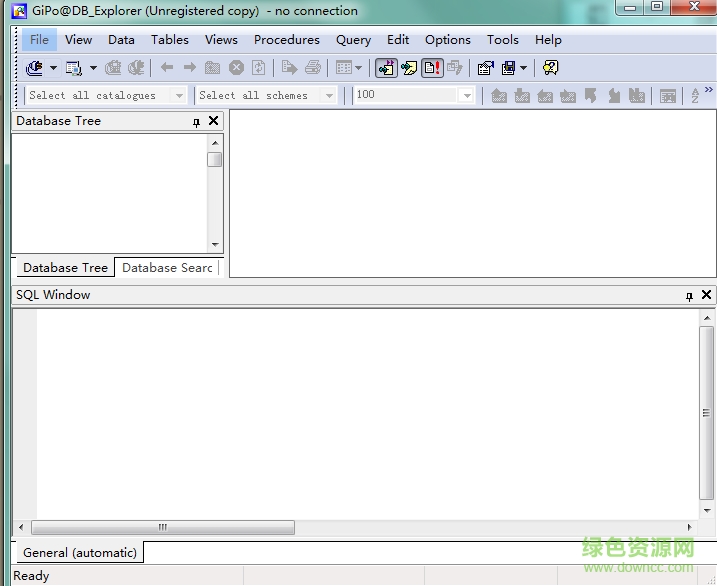
Task: Open the Views menu
Action: 221,40
